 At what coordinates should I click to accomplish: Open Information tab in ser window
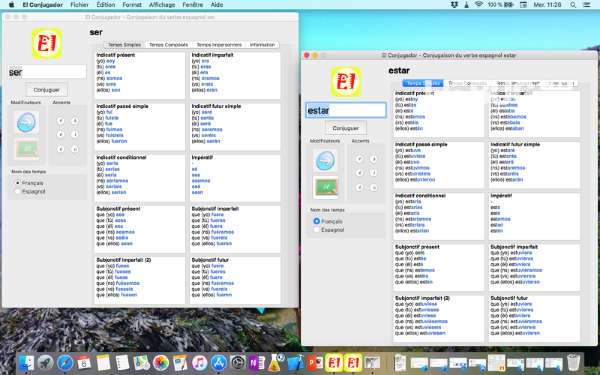click(x=262, y=45)
